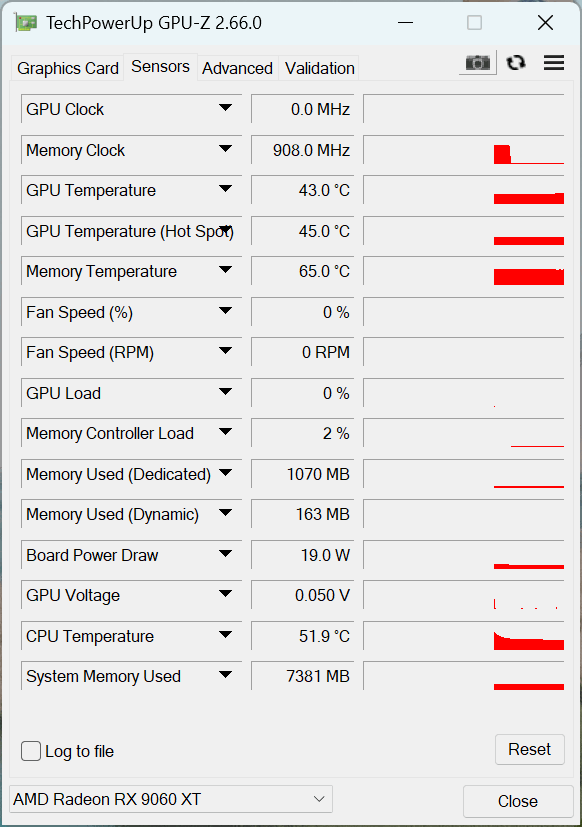
Task: Expand the GPU Temperature dropdown arrow
Action: [x=225, y=189]
